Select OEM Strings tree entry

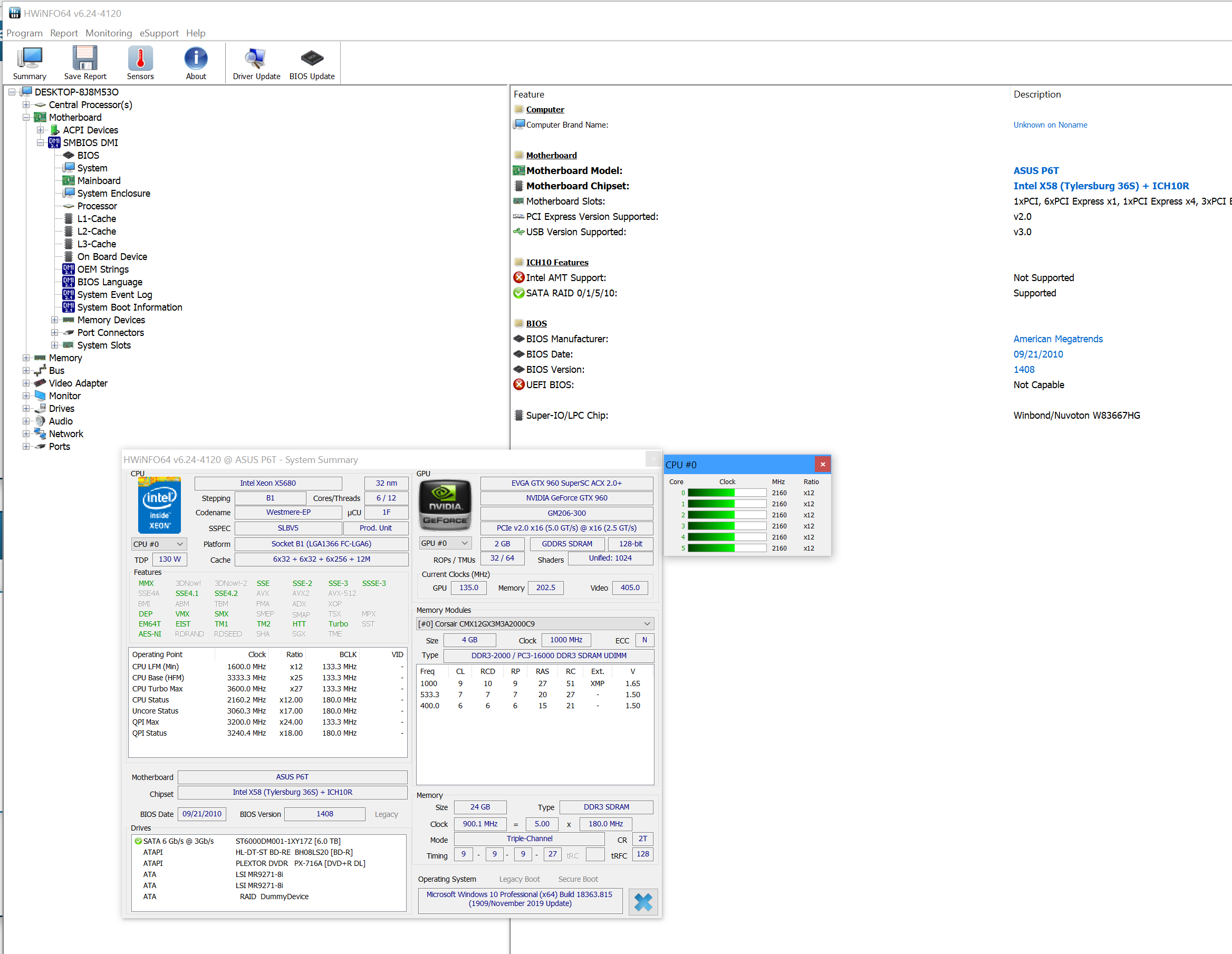[x=103, y=269]
